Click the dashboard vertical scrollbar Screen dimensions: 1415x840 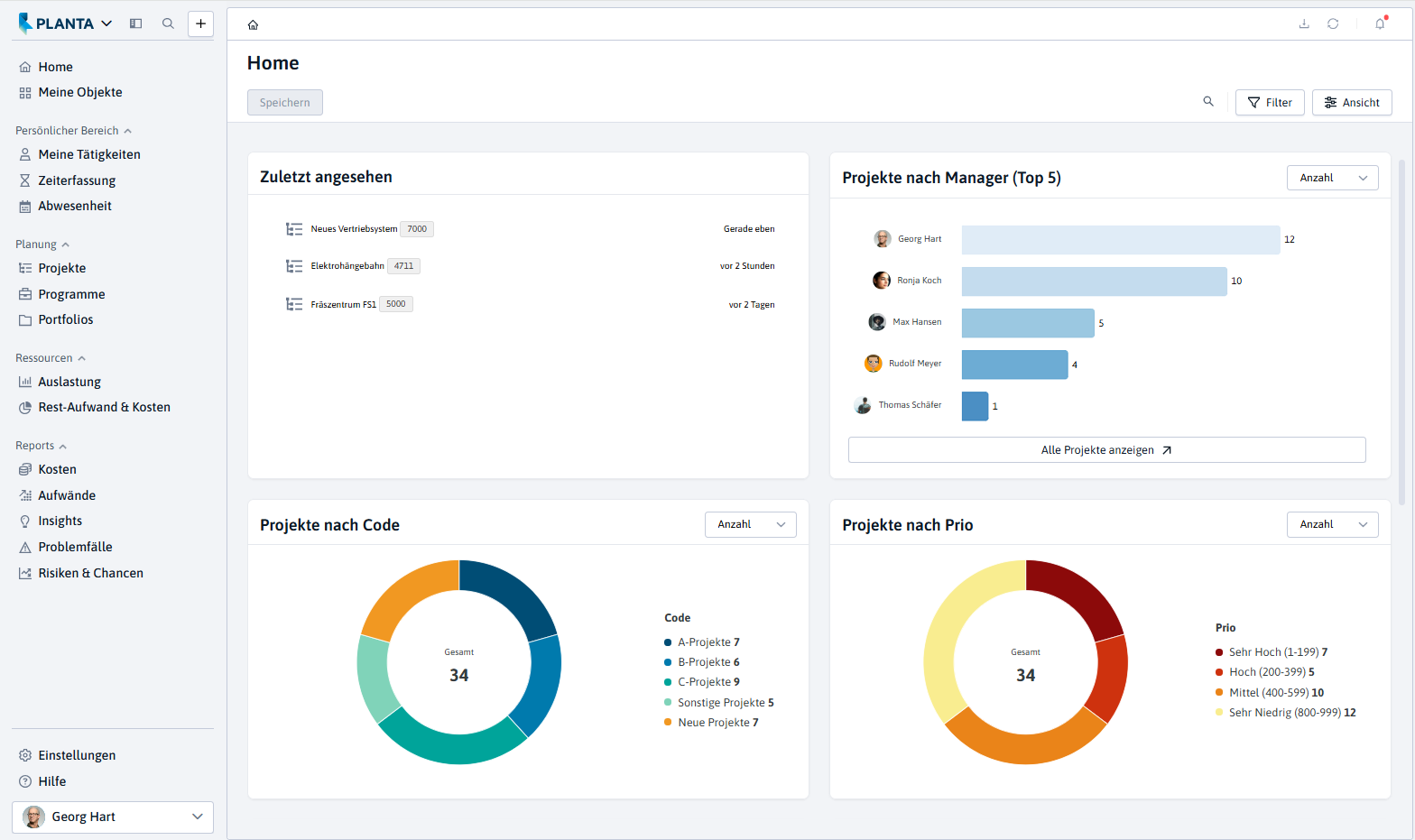[1401, 332]
